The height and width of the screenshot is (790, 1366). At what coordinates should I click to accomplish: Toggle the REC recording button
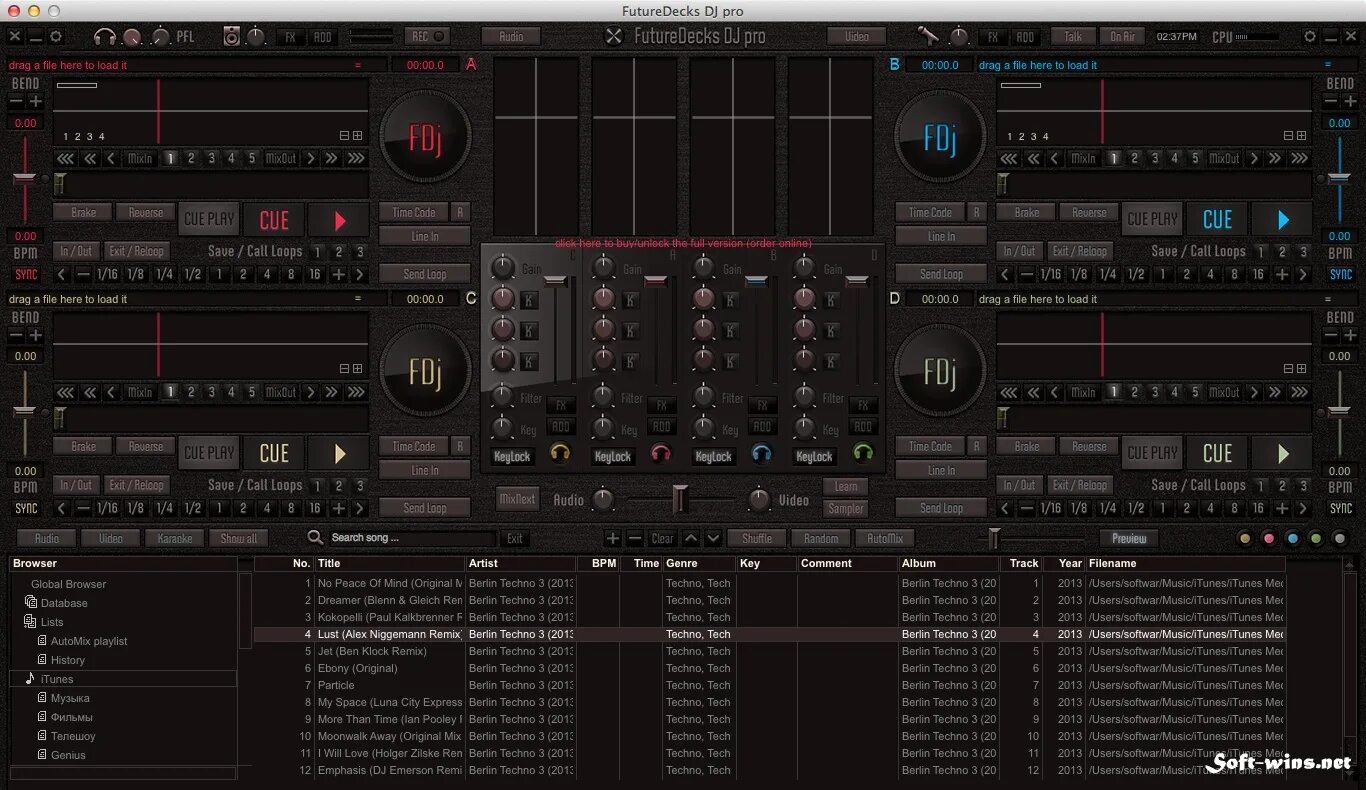click(x=427, y=36)
